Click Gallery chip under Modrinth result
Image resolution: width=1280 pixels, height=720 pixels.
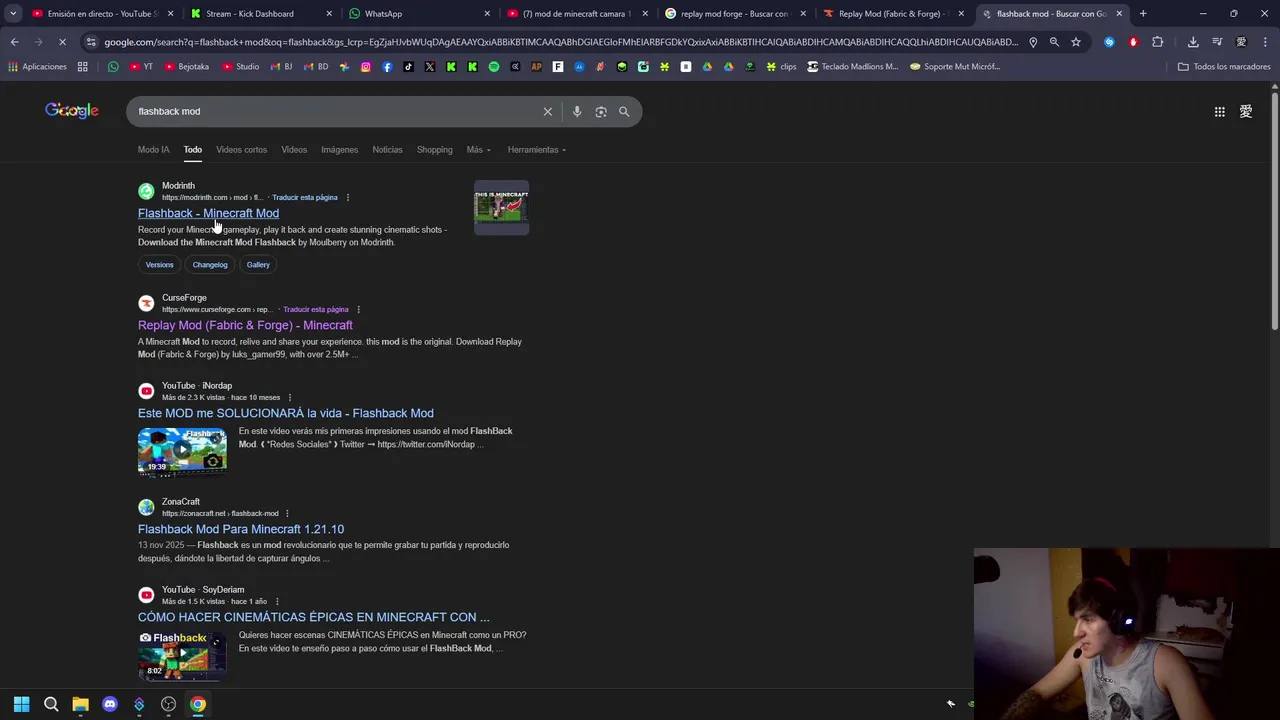click(258, 265)
